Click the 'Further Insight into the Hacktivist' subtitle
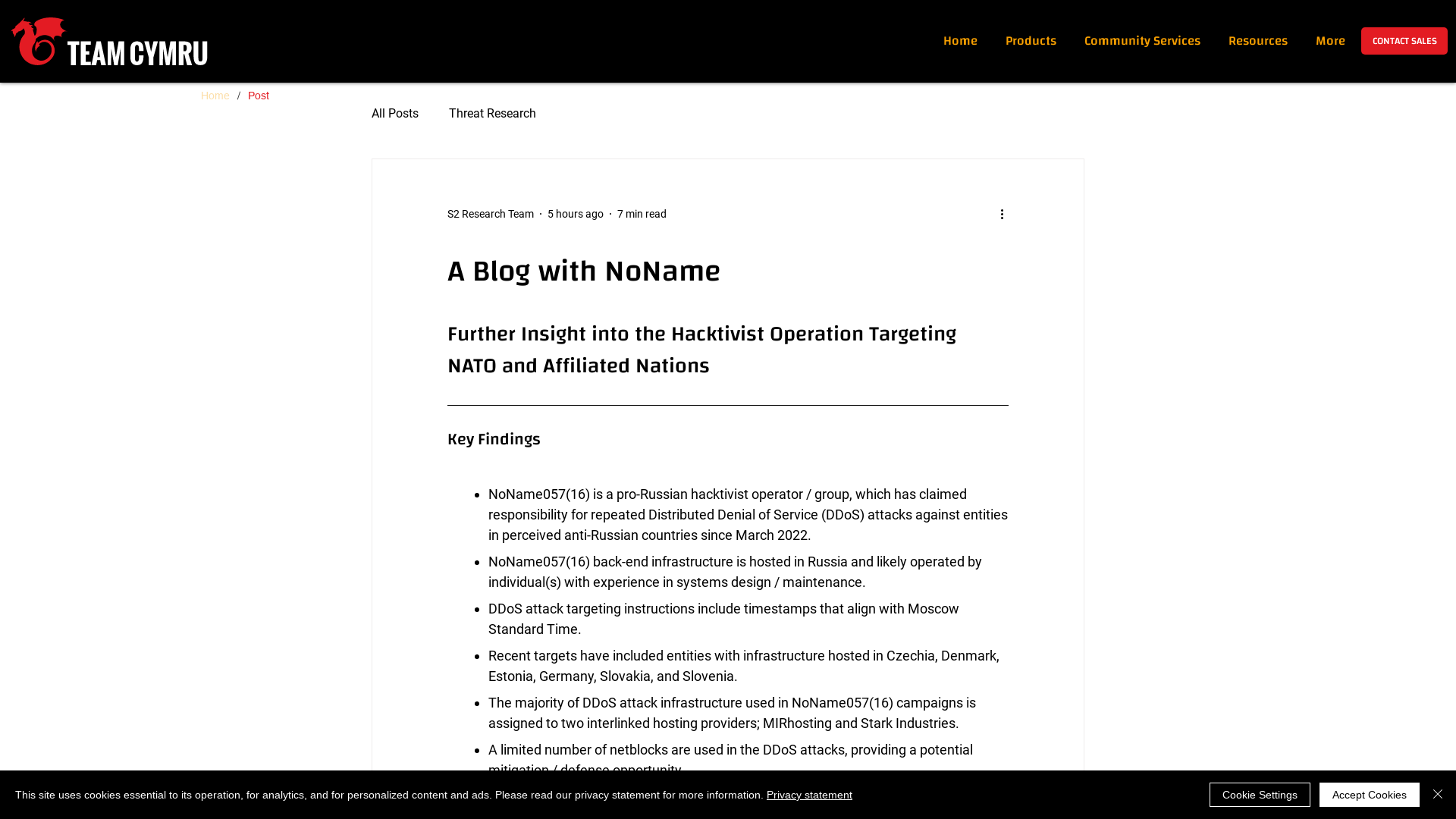 701,350
